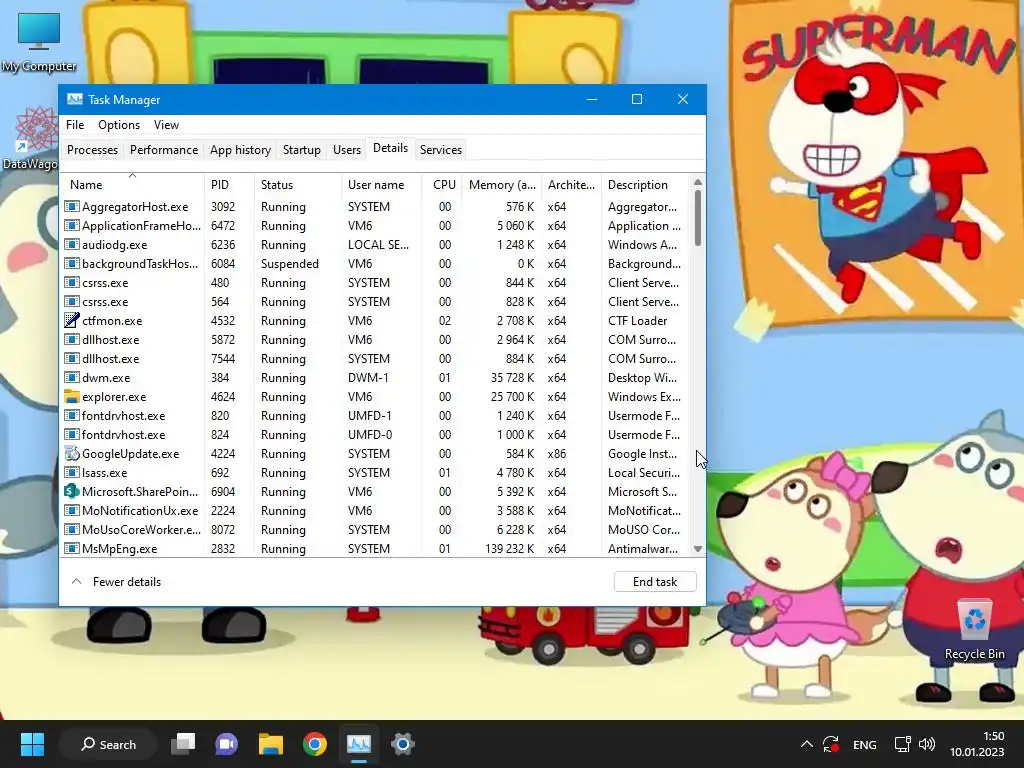Viewport: 1024px width, 768px height.
Task: Click the taskbar Search box
Action: coord(108,744)
